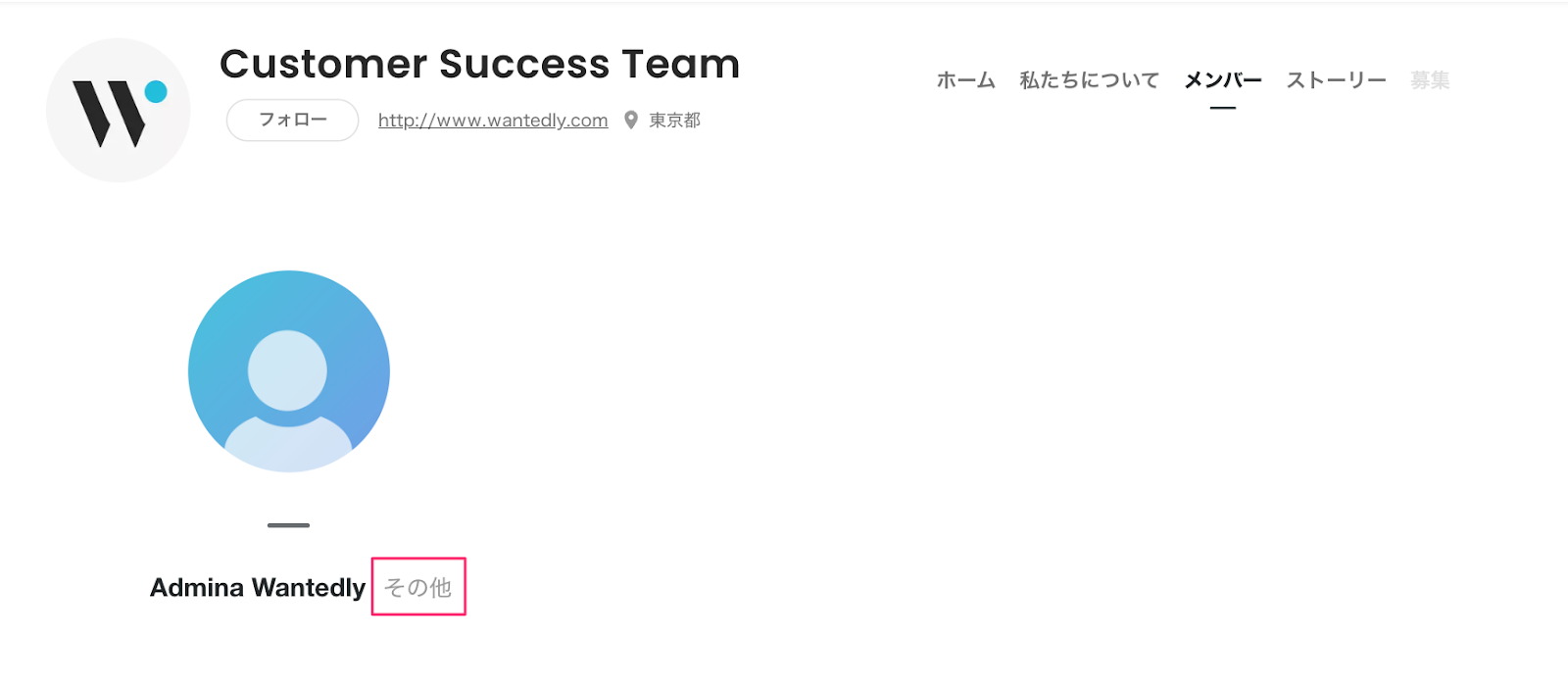Switch to the ストーリー tab

pos(1336,80)
